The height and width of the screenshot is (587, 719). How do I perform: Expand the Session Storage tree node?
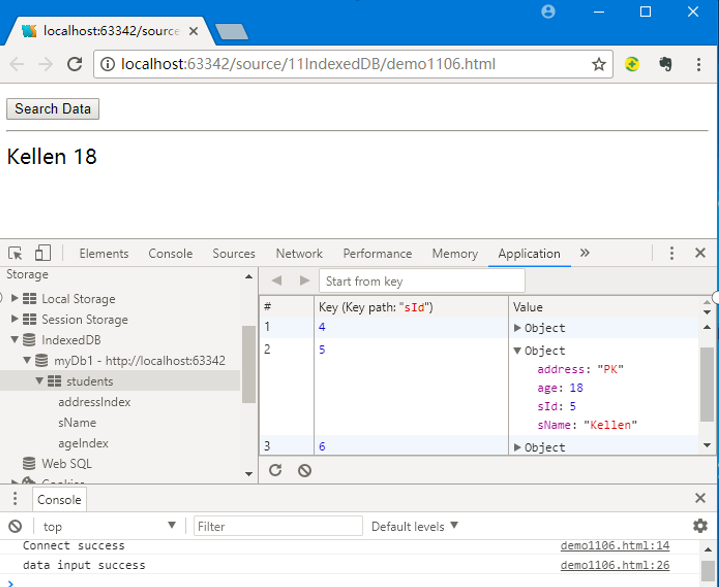(15, 318)
